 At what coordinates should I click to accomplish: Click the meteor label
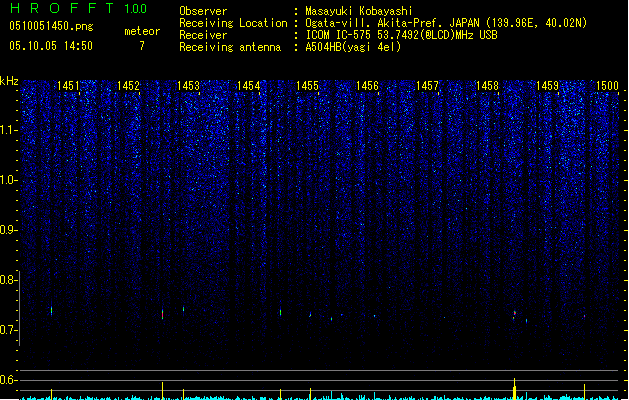(x=142, y=31)
